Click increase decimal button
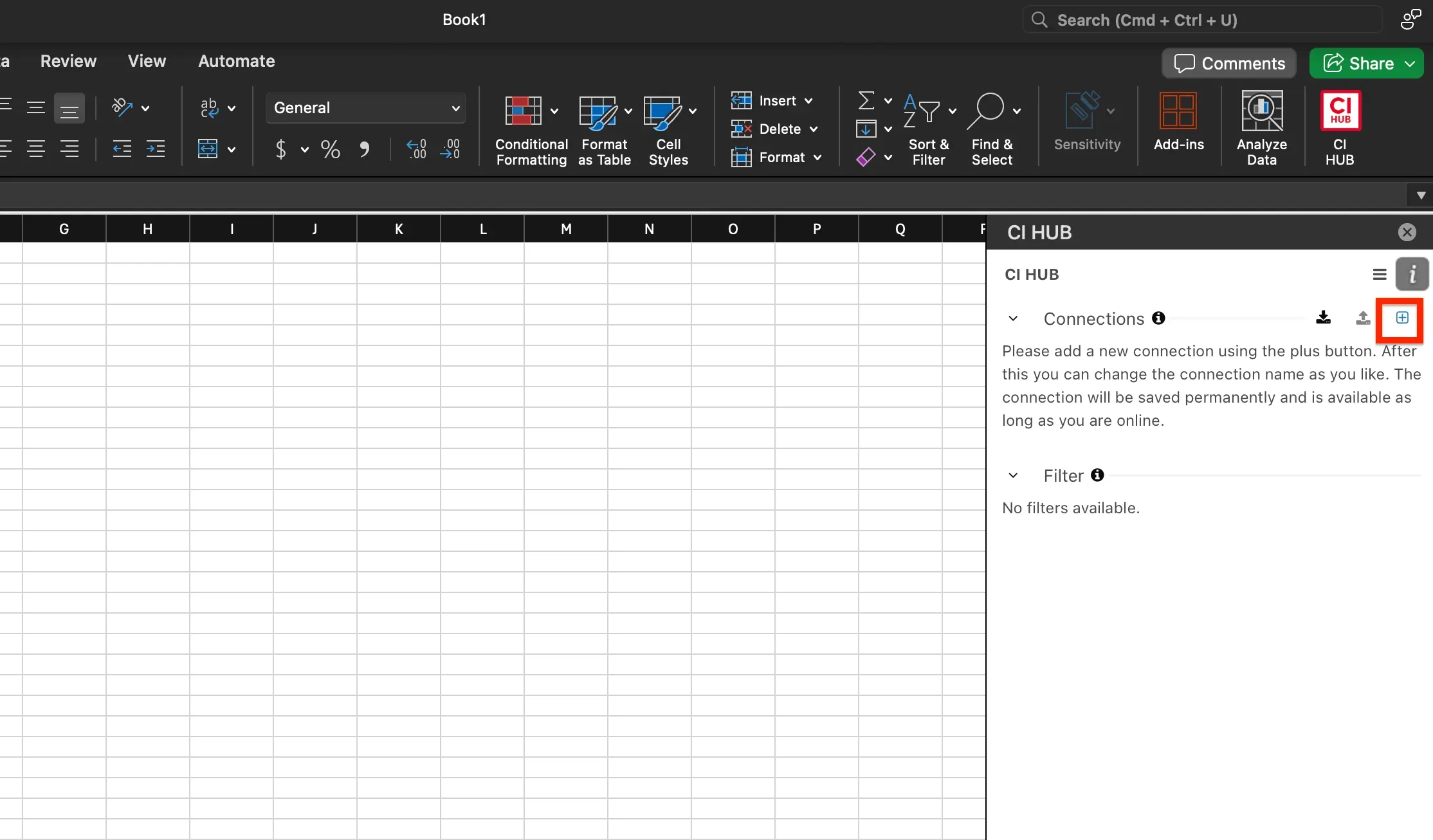The height and width of the screenshot is (840, 1433). point(416,149)
